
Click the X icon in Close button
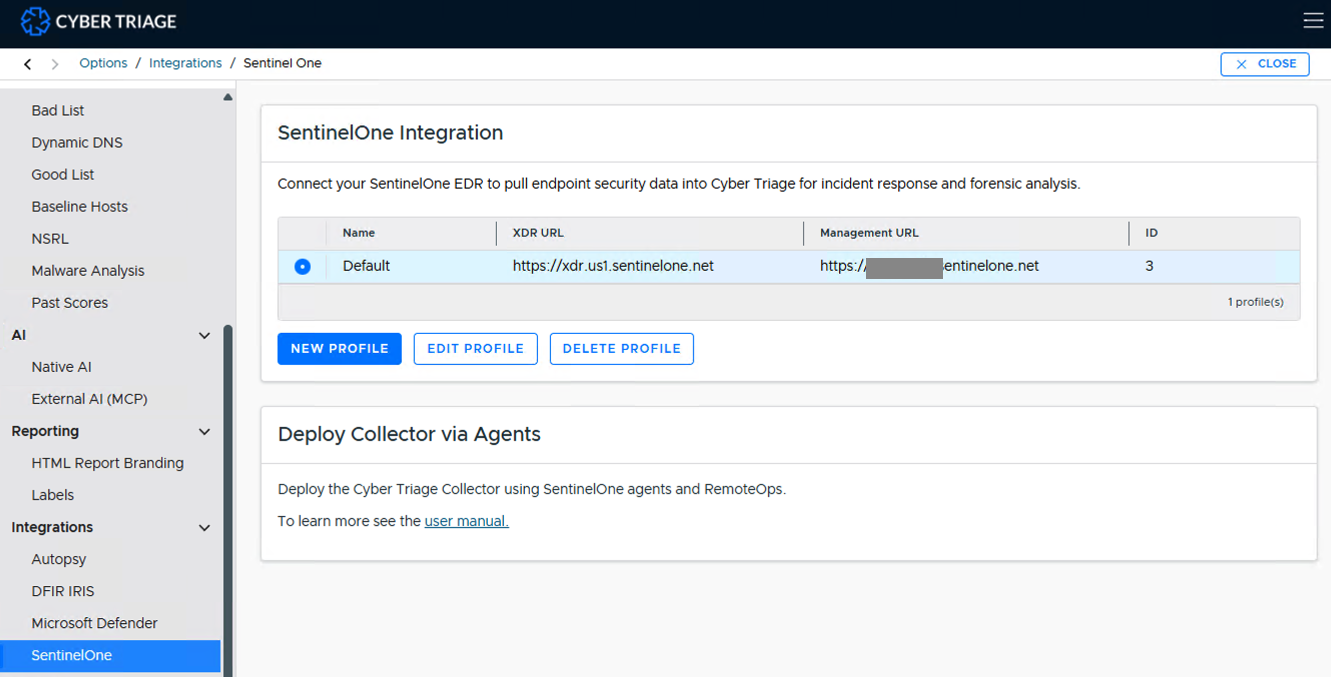tap(1242, 64)
